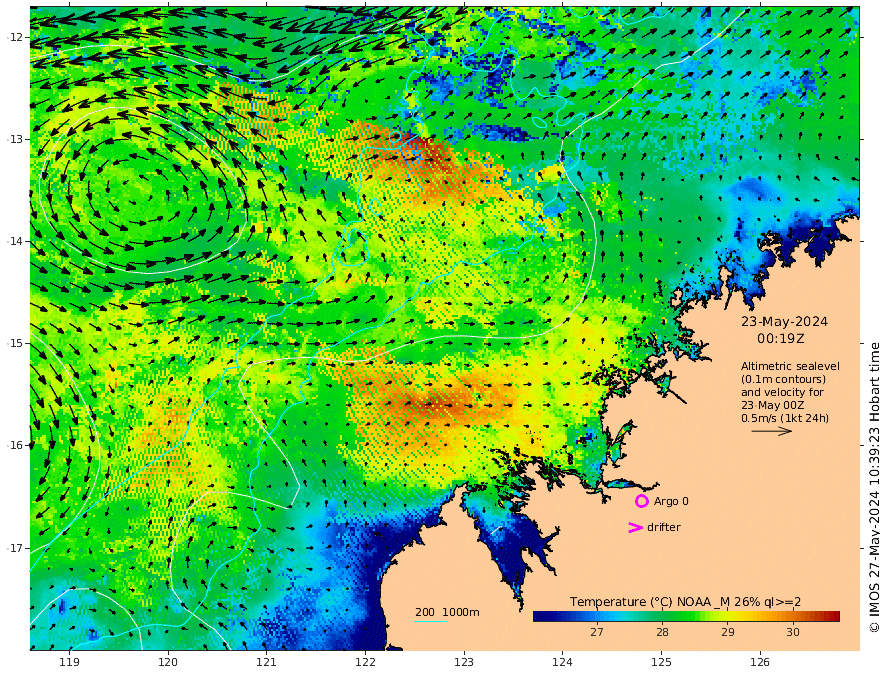Click the 28 tick on temperature scale
This screenshot has width=880, height=680.
click(662, 632)
